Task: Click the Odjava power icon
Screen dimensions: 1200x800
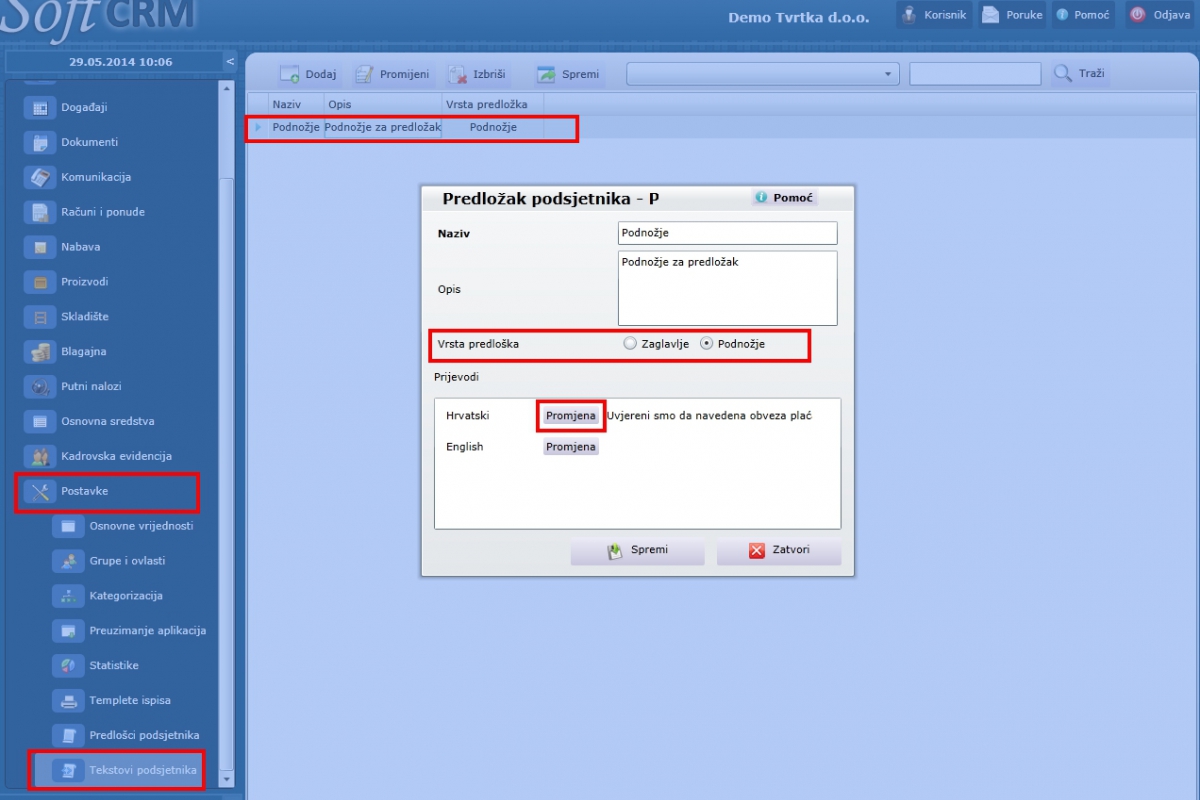Action: click(x=1138, y=15)
